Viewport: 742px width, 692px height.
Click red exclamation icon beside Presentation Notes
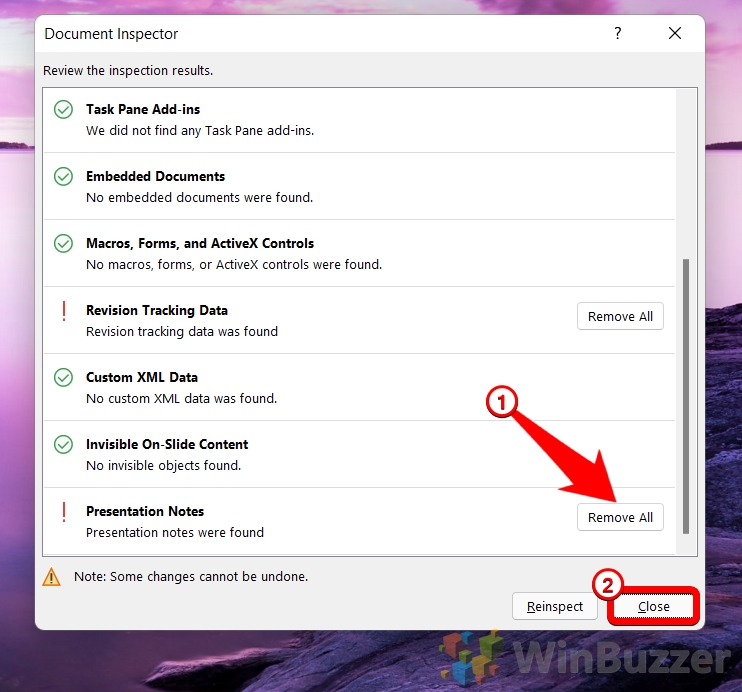[64, 513]
